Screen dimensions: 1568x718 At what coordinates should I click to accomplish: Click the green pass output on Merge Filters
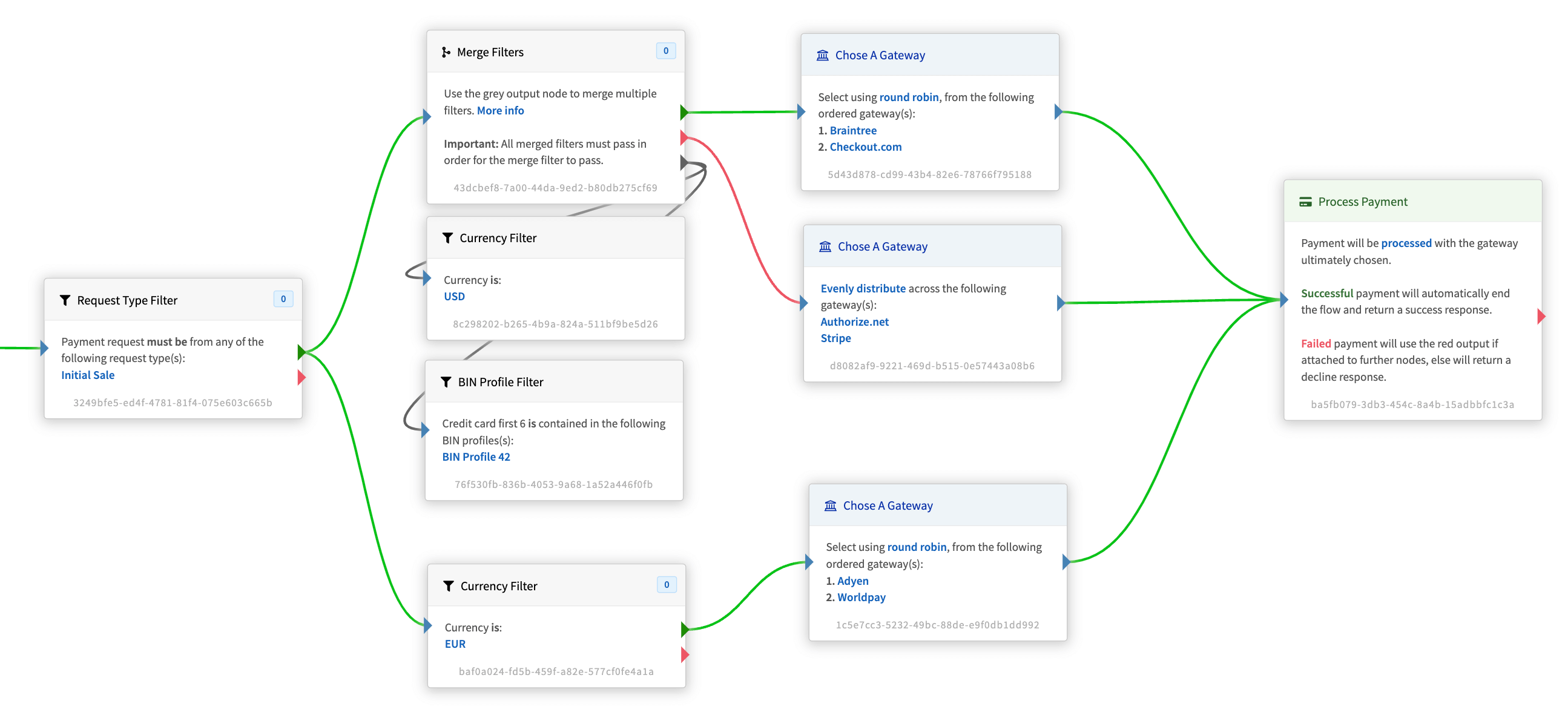684,112
